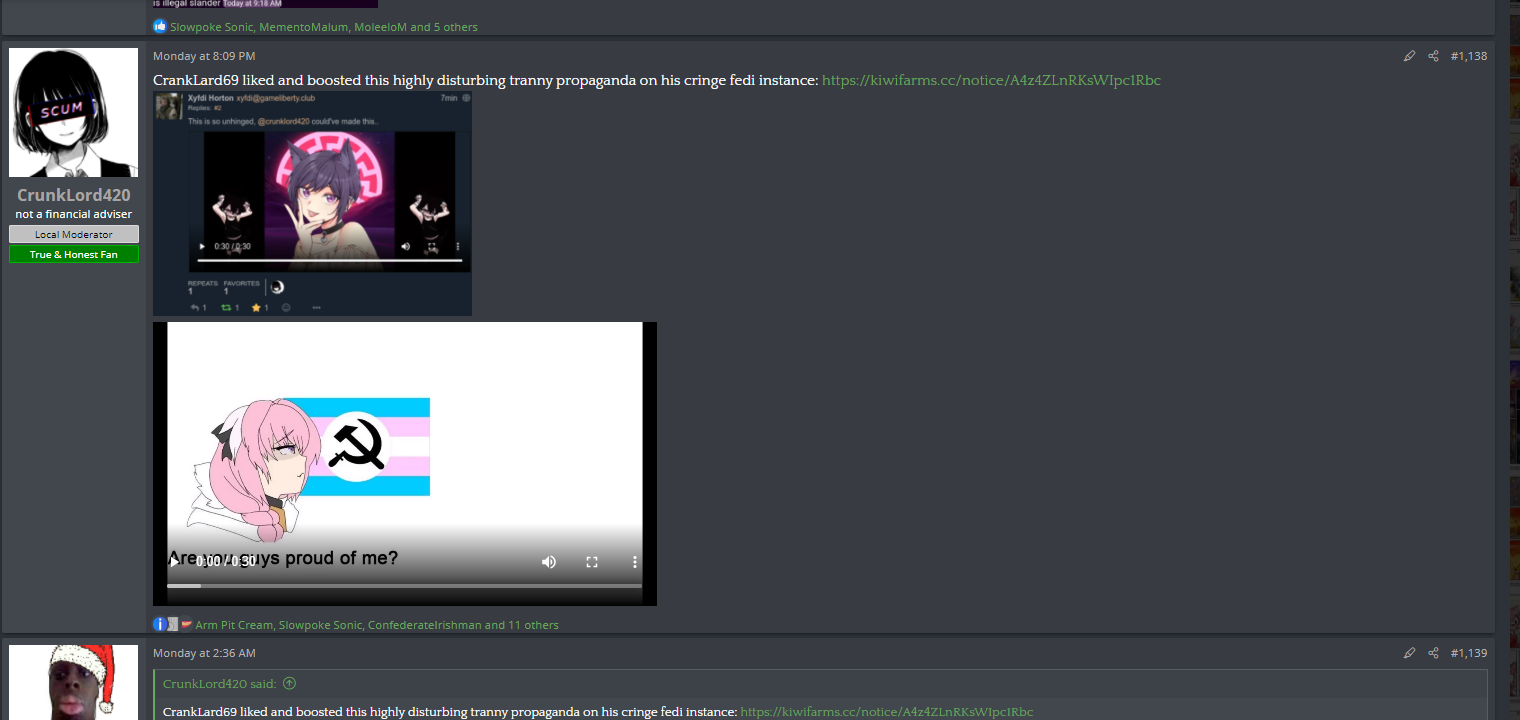This screenshot has height=720, width=1520.
Task: Jump to quoted post via up-arrow icon
Action: [290, 684]
